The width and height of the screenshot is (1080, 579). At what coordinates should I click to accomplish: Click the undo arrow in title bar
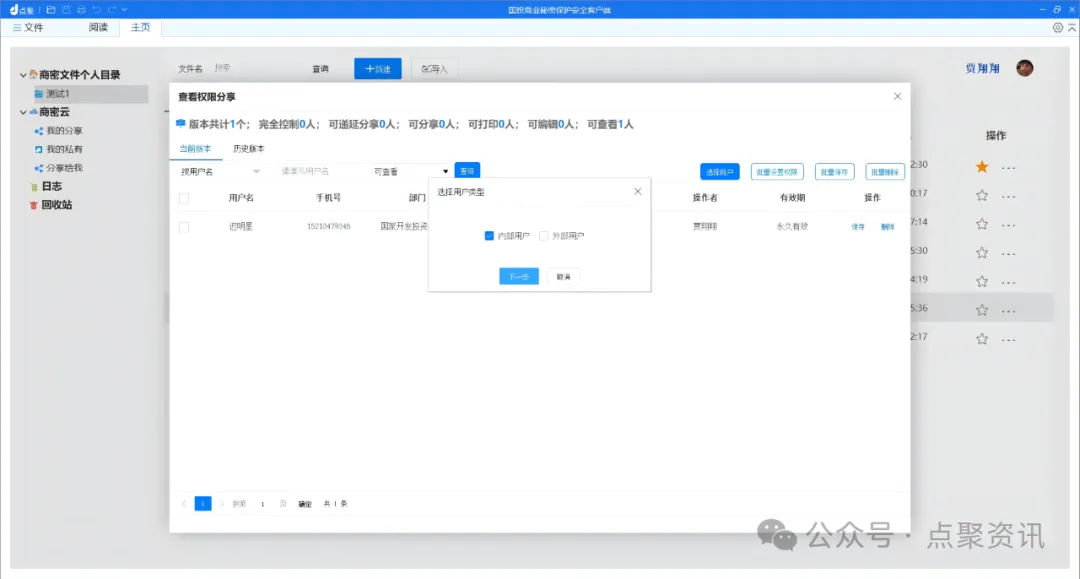tap(97, 9)
